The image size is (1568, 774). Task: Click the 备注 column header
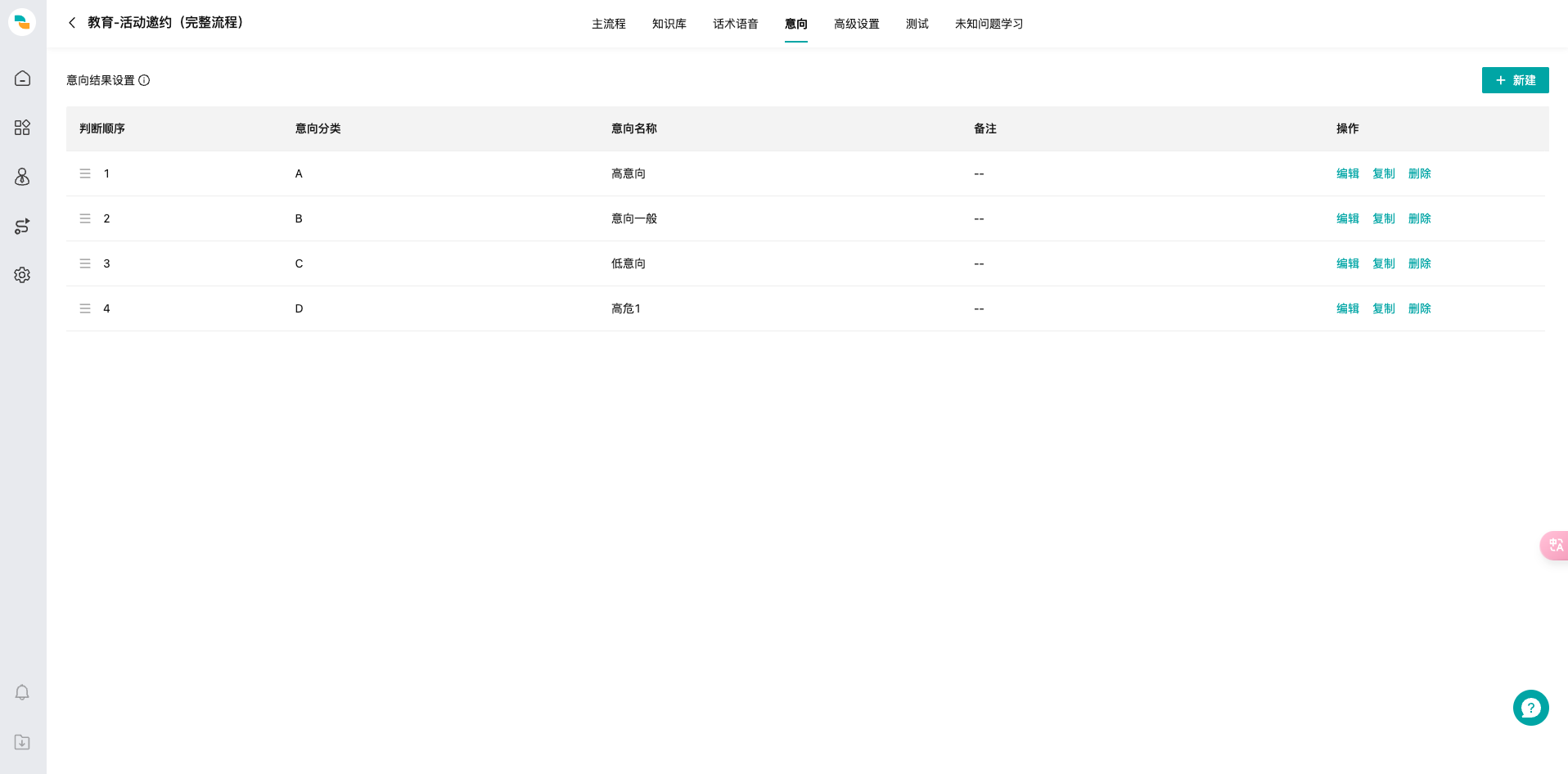click(x=985, y=128)
